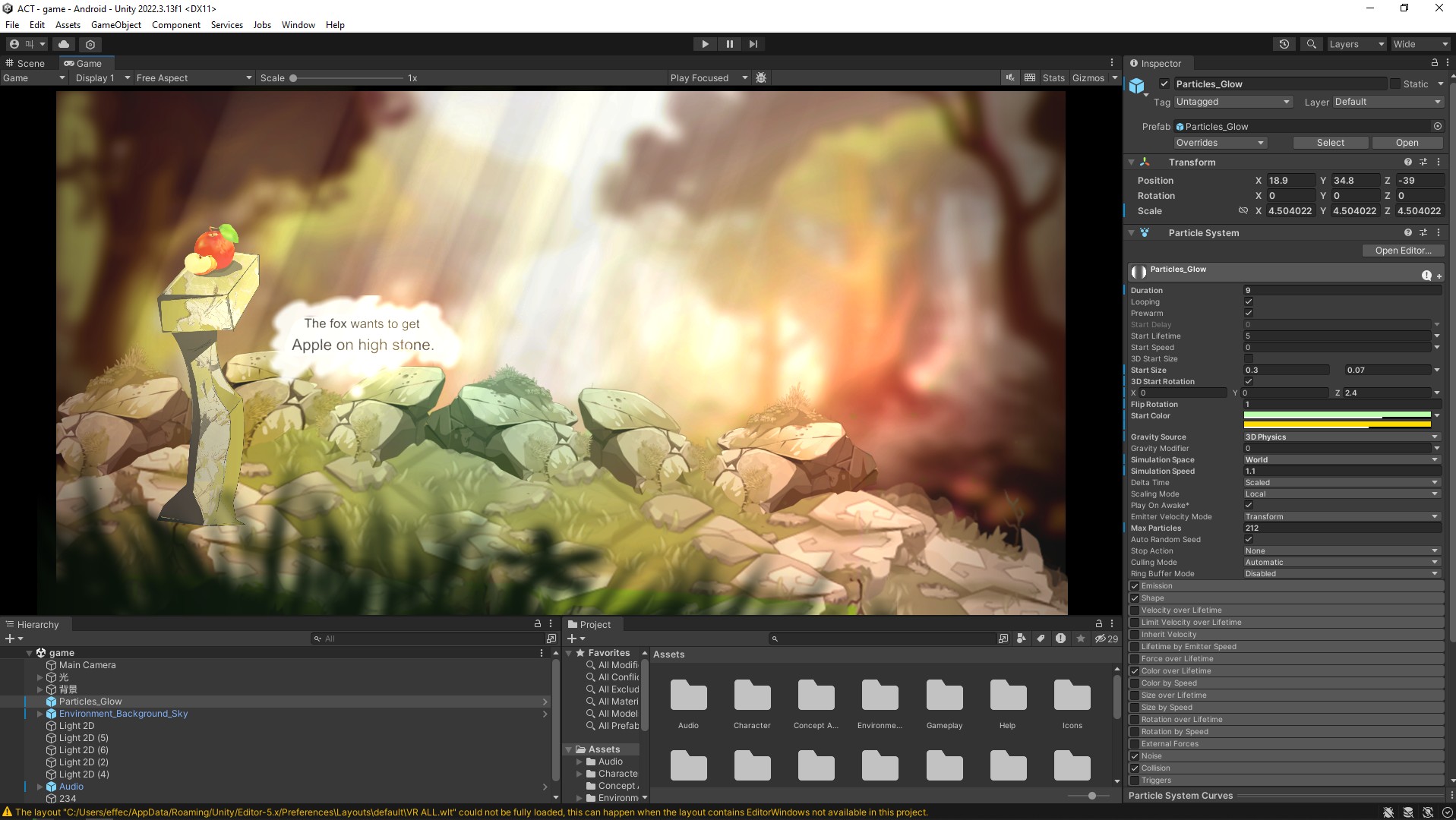Toggle hidden packages count 29 icon
Viewport: 1456px width, 820px height.
click(x=1106, y=639)
